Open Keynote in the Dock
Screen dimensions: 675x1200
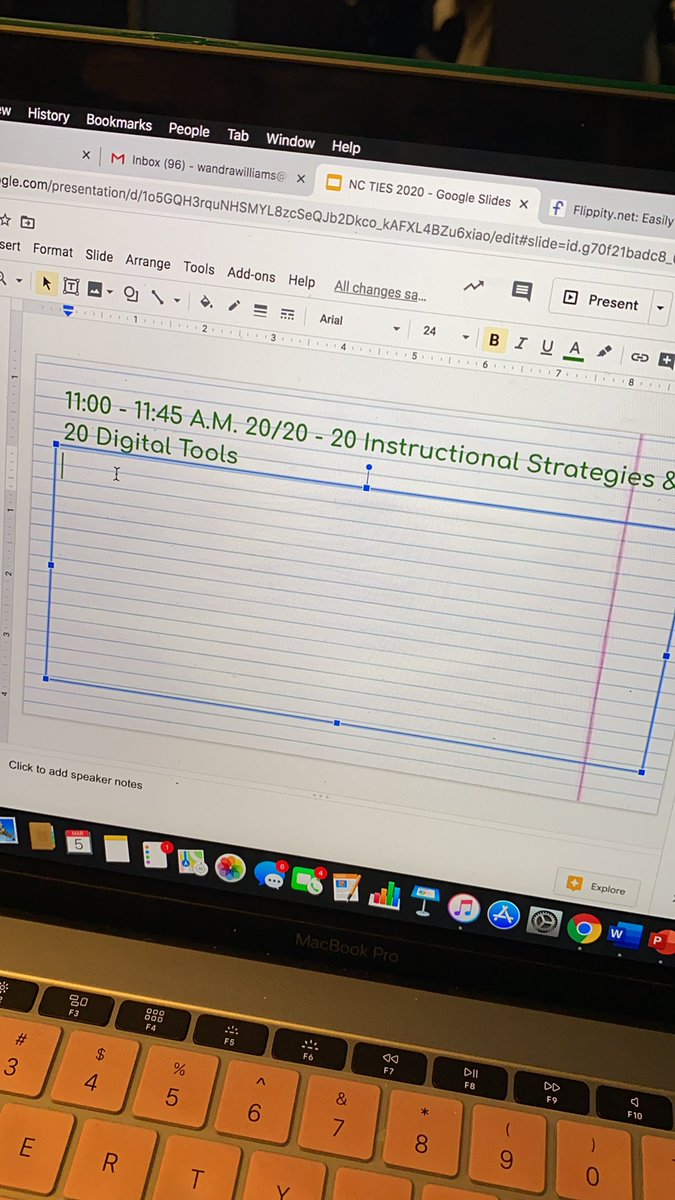tap(424, 898)
